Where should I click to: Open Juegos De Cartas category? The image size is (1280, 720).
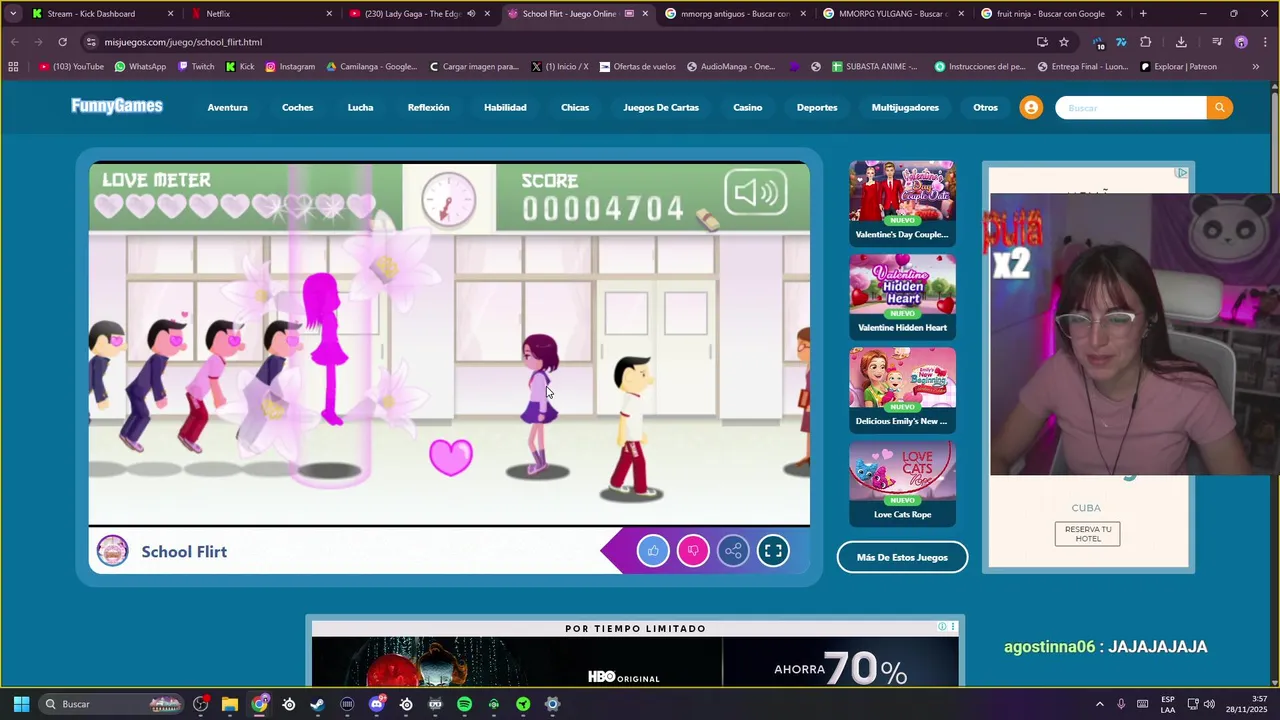click(x=661, y=107)
